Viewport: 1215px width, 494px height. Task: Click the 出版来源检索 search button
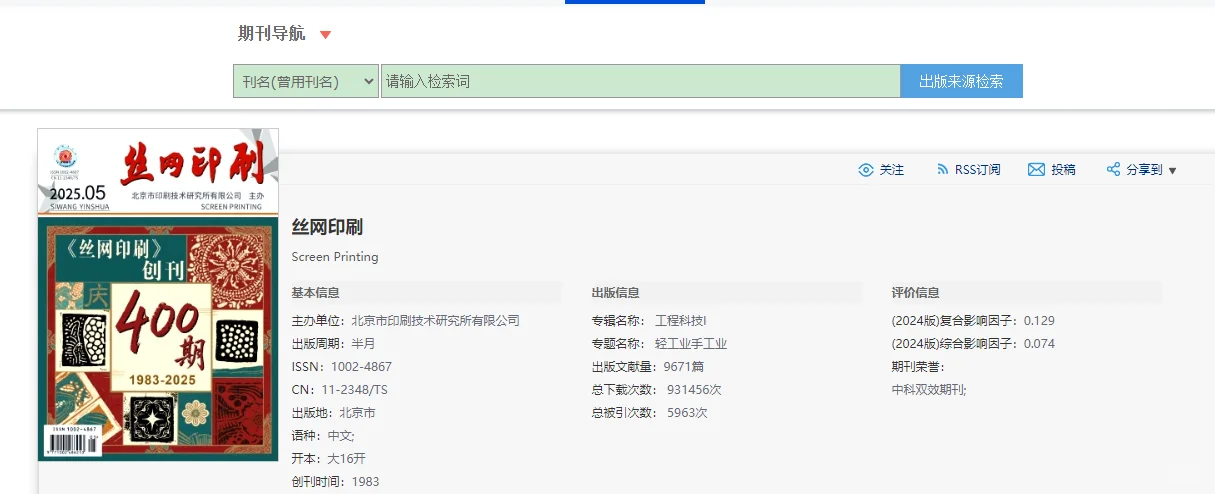pos(961,81)
